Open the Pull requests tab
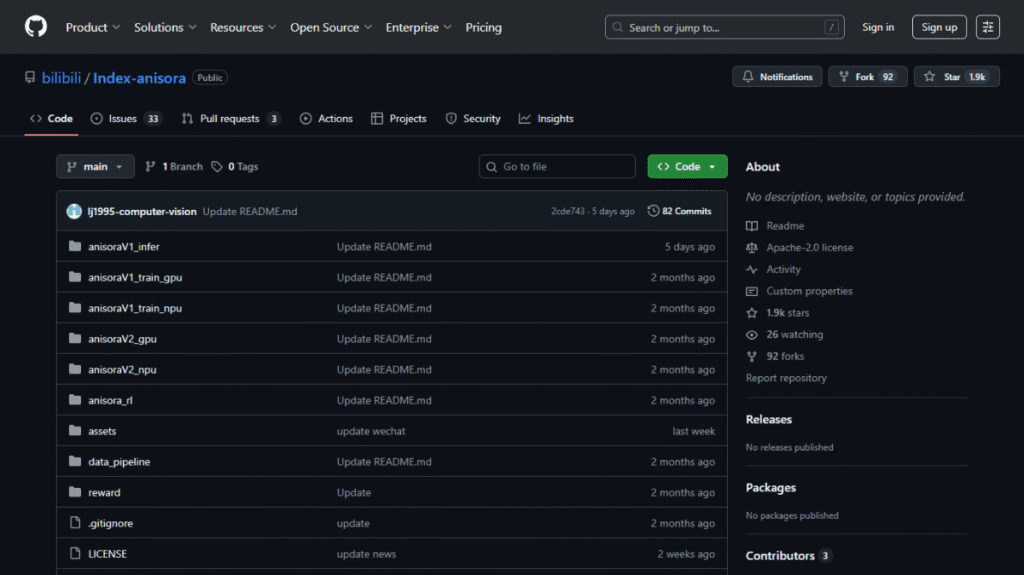The height and width of the screenshot is (575, 1024). click(231, 118)
